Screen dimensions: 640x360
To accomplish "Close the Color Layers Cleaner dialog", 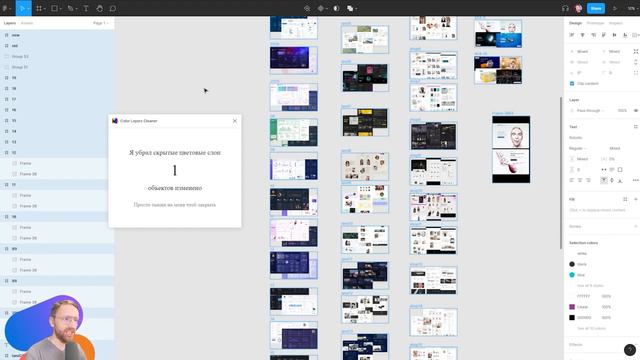I will pos(235,121).
